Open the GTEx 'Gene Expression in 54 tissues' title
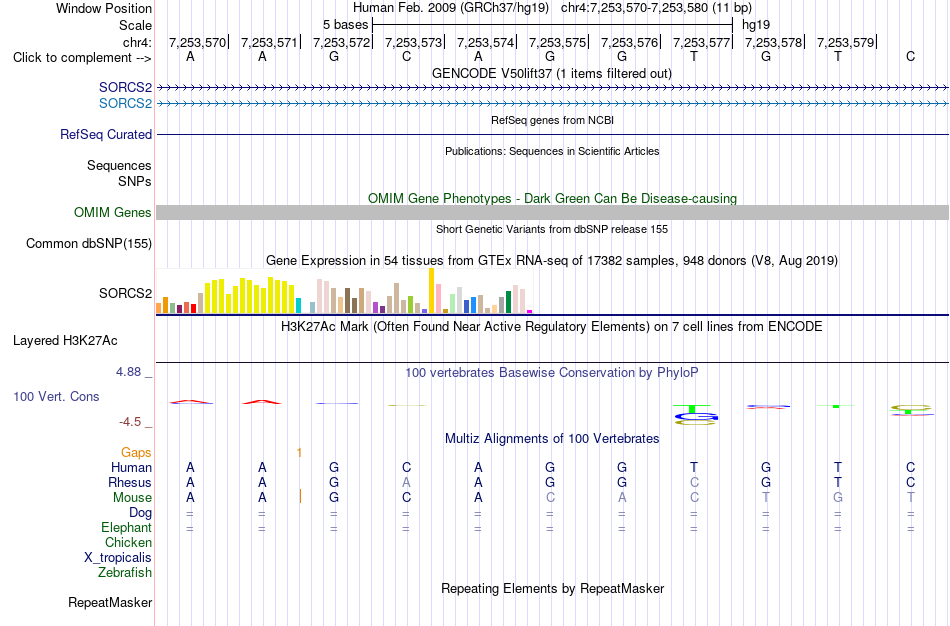The height and width of the screenshot is (626, 950). pos(552,261)
